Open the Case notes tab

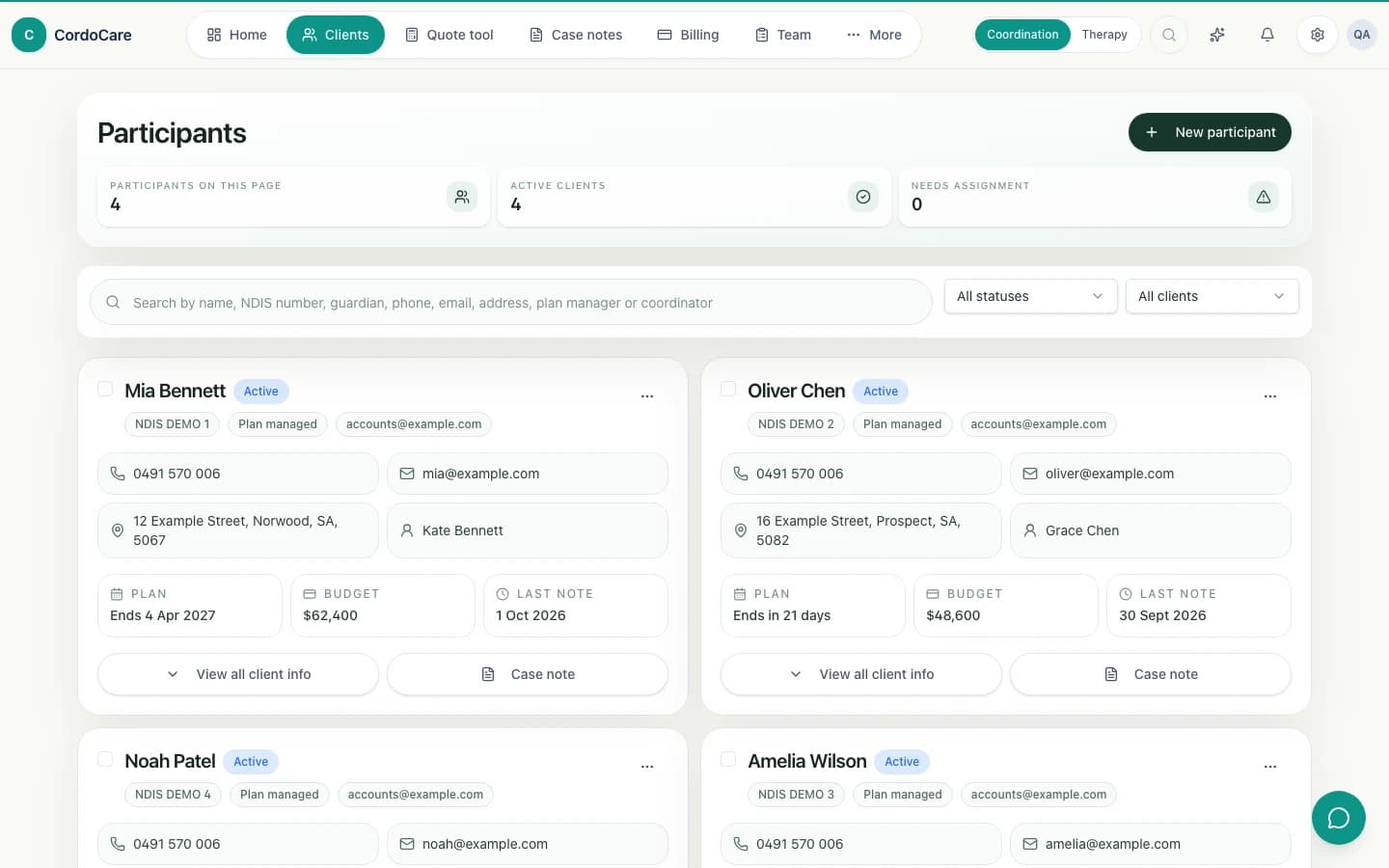pos(576,35)
